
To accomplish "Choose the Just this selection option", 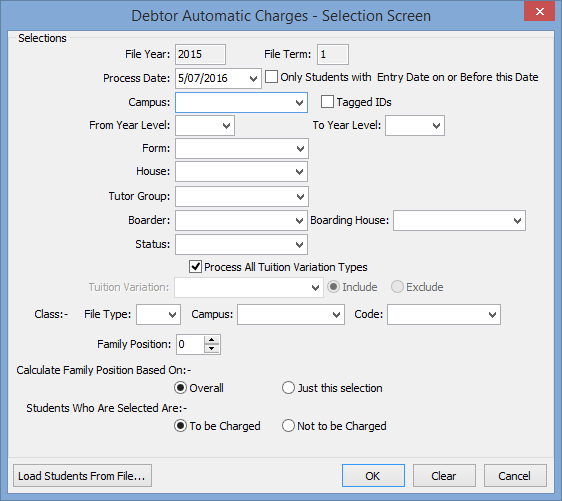I will (x=288, y=388).
